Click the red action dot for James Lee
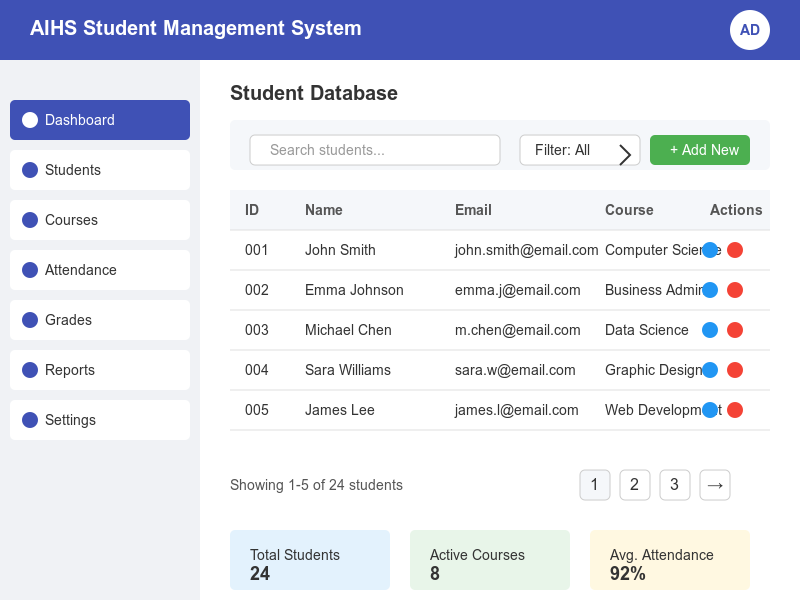 click(735, 410)
